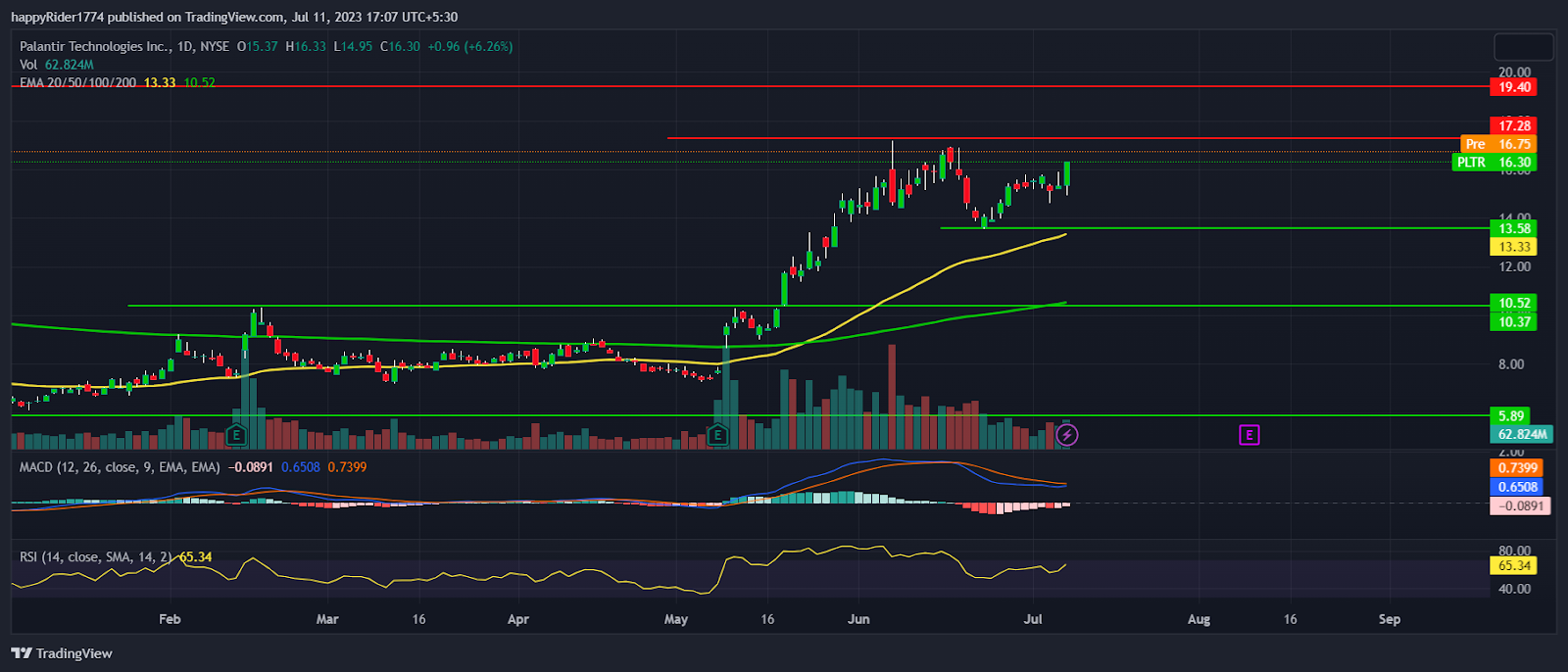Image resolution: width=1568 pixels, height=672 pixels.
Task: Click the yellow 13.33 value in EMA legend
Action: pyautogui.click(x=160, y=82)
